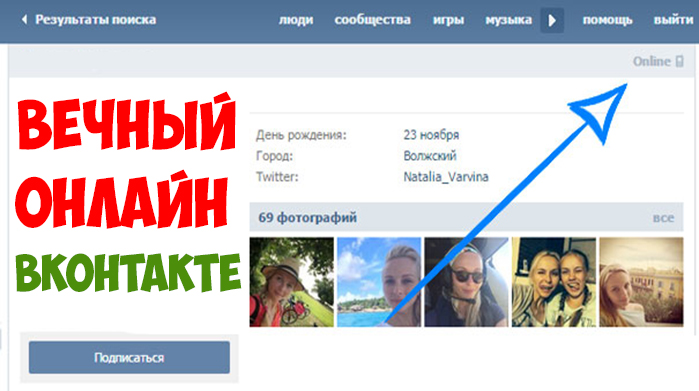Image resolution: width=699 pixels, height=391 pixels.
Task: Open photo of woman in straw hat
Action: coord(292,282)
